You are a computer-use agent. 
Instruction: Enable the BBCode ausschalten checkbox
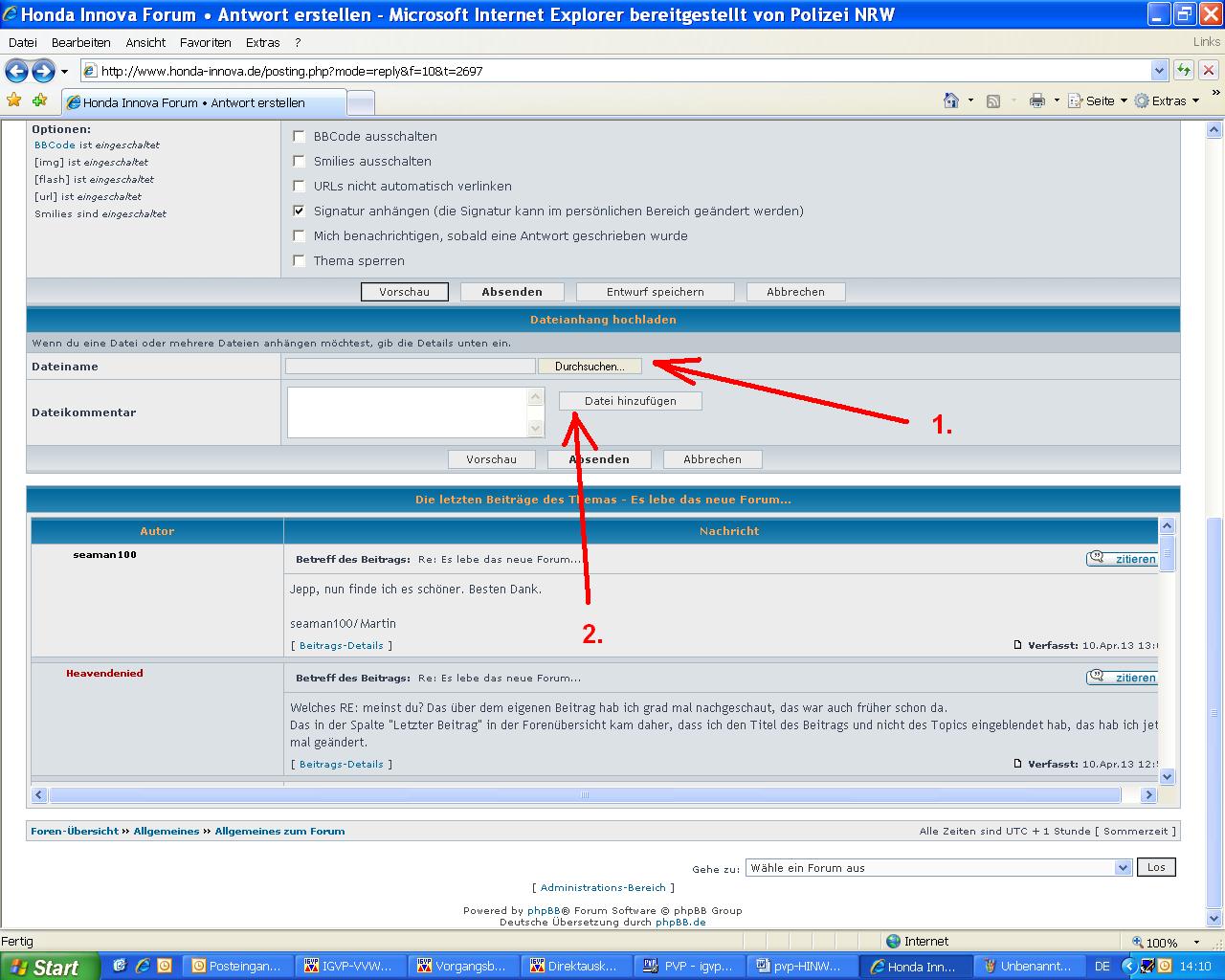(x=300, y=136)
